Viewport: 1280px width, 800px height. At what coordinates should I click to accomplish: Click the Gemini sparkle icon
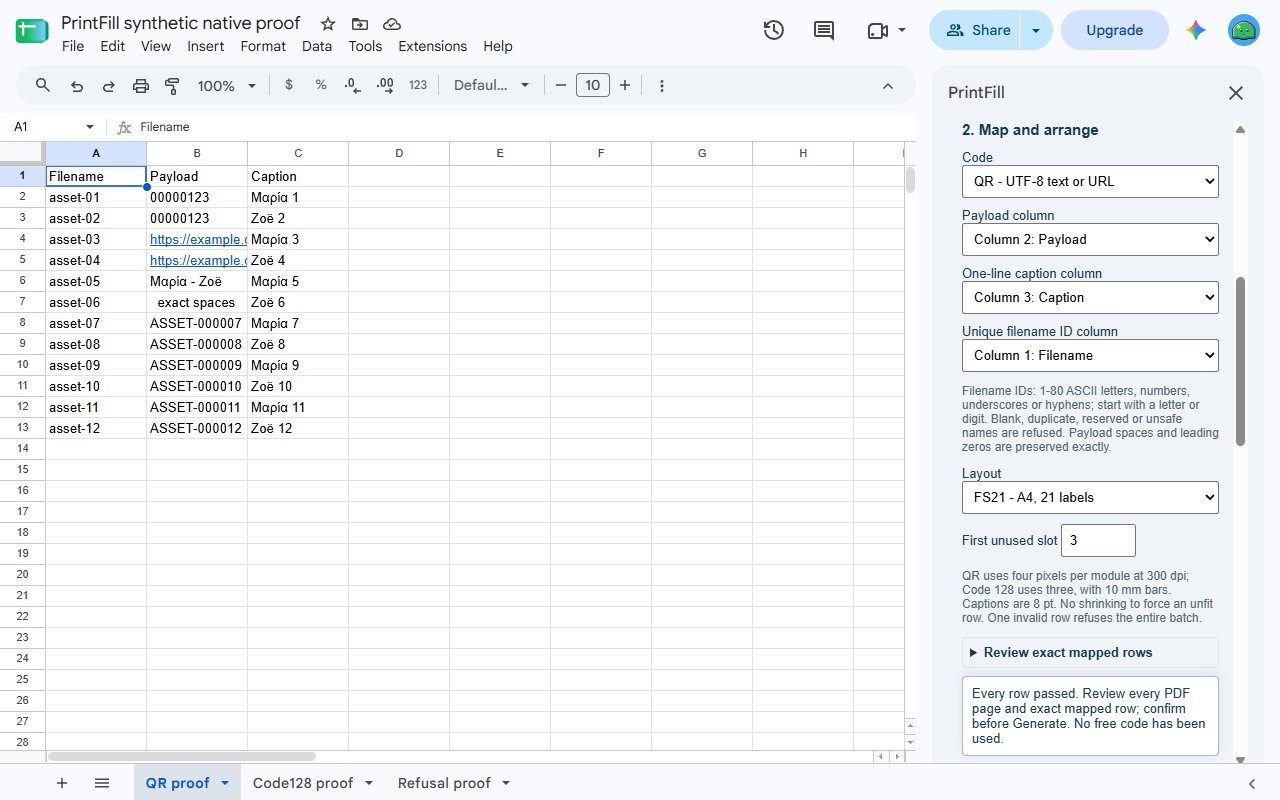[x=1196, y=30]
